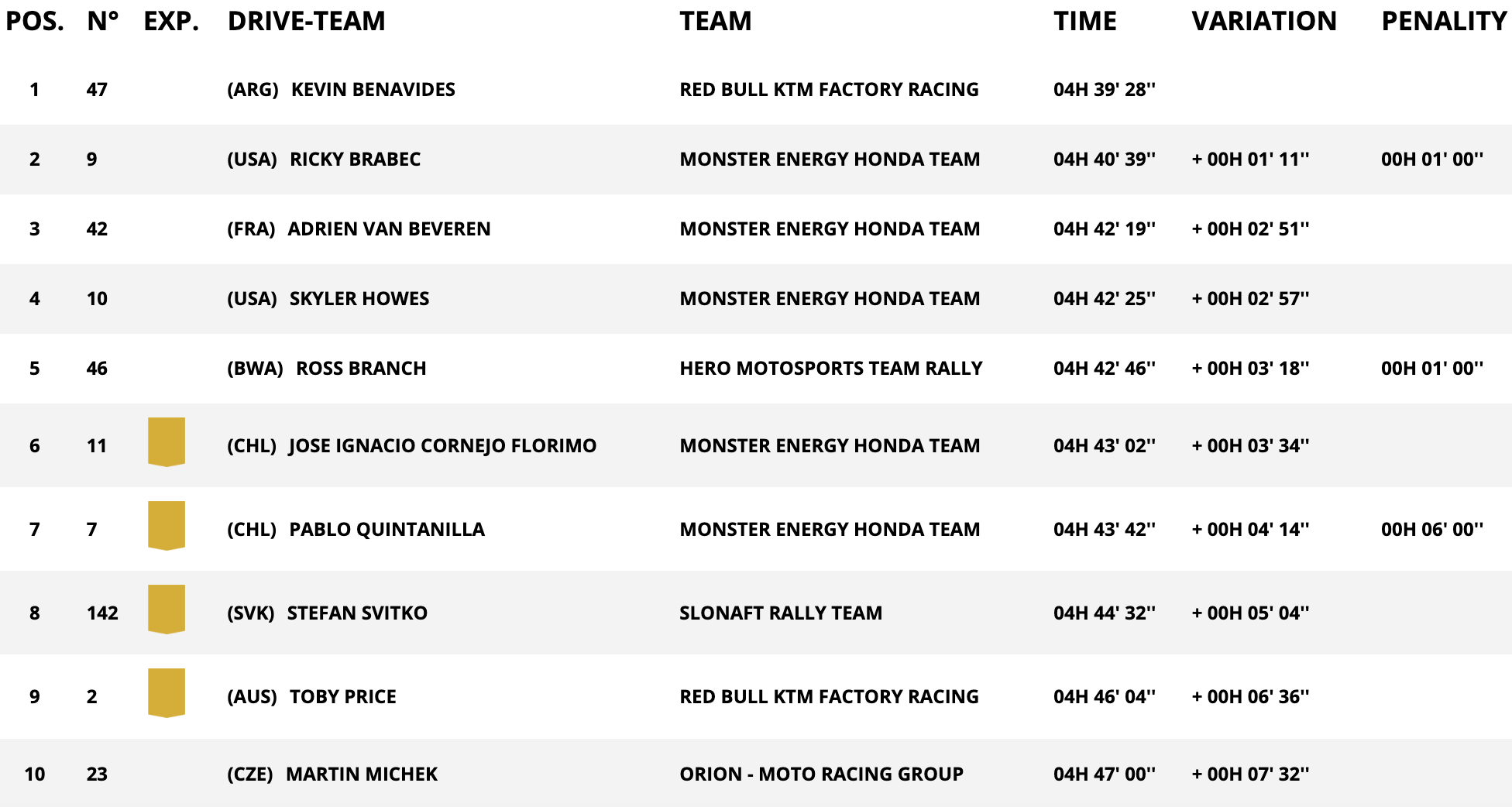Click the EXP. column header
Image resolution: width=1512 pixels, height=807 pixels.
point(171,21)
